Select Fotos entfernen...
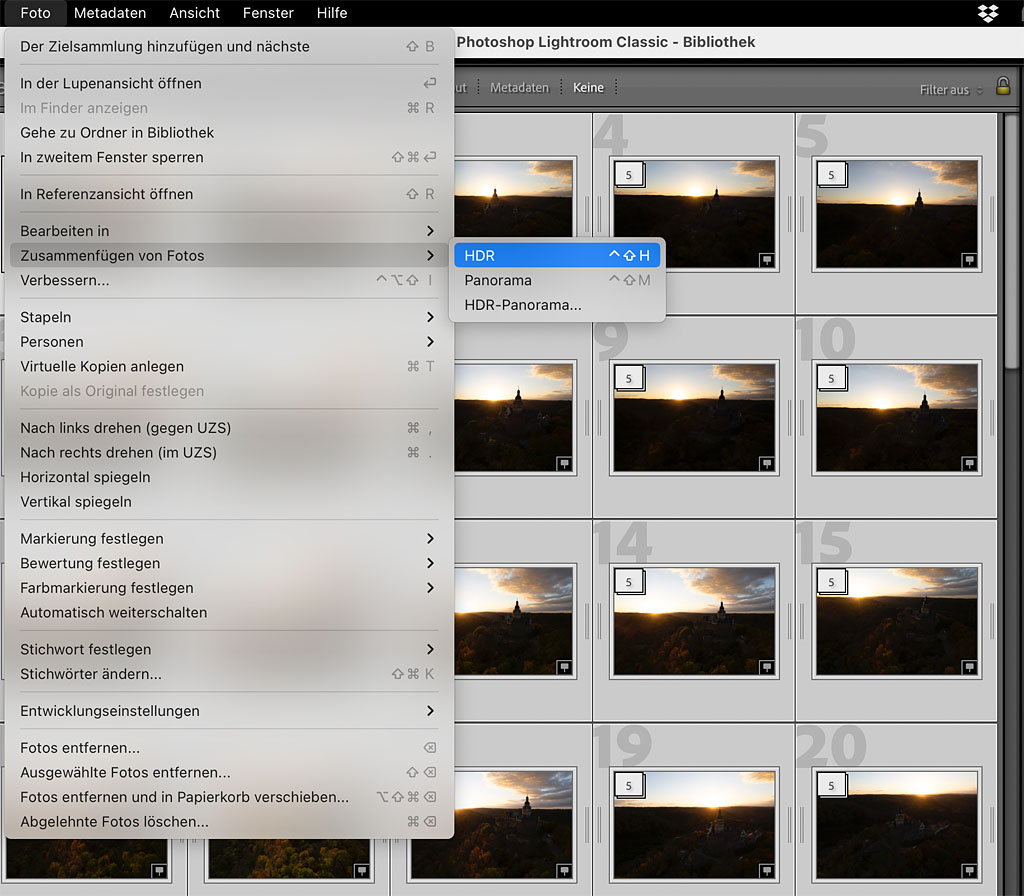Viewport: 1024px width, 896px height. click(x=229, y=748)
